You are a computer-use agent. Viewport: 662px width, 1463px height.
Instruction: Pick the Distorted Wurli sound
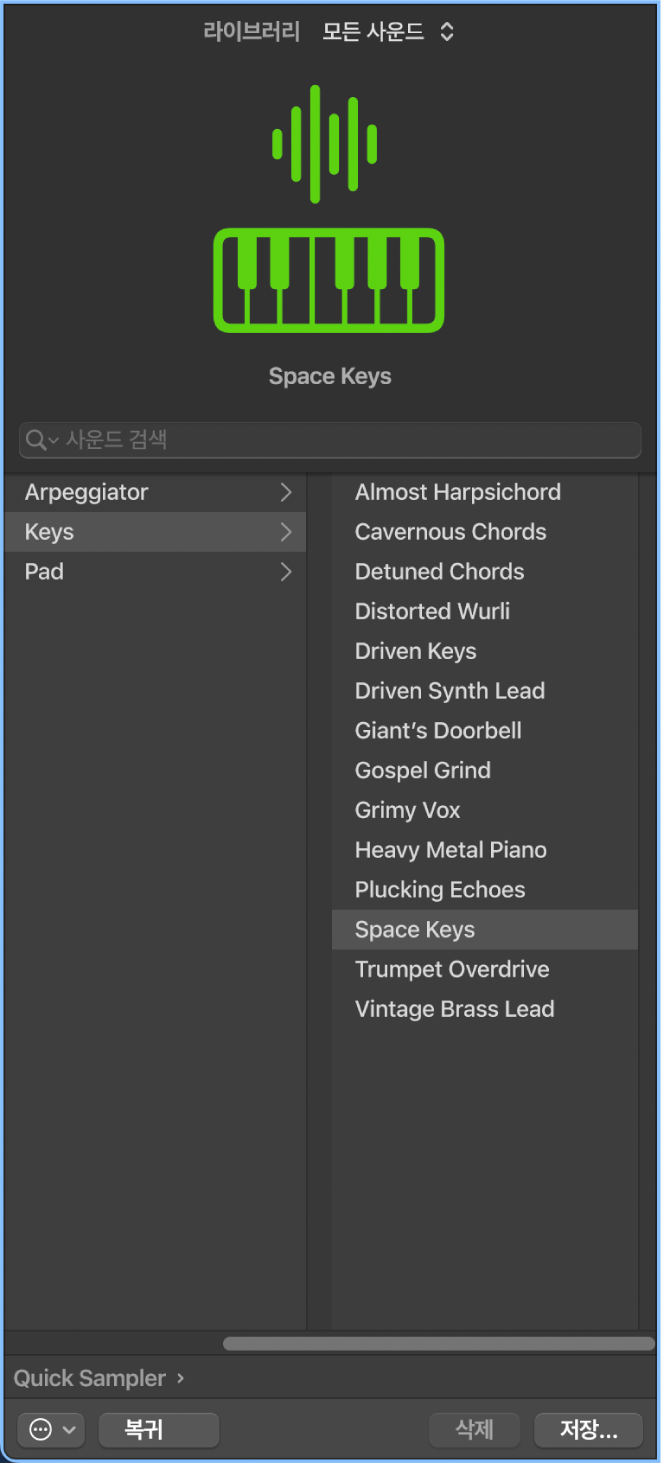tap(433, 611)
